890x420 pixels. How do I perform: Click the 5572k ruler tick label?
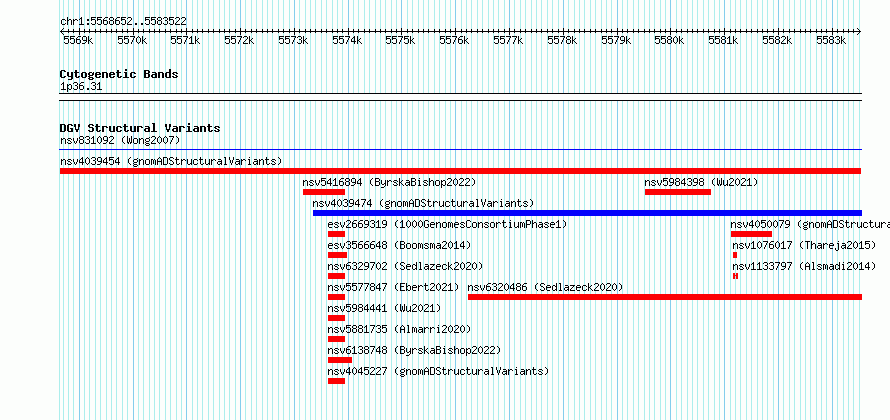[240, 41]
